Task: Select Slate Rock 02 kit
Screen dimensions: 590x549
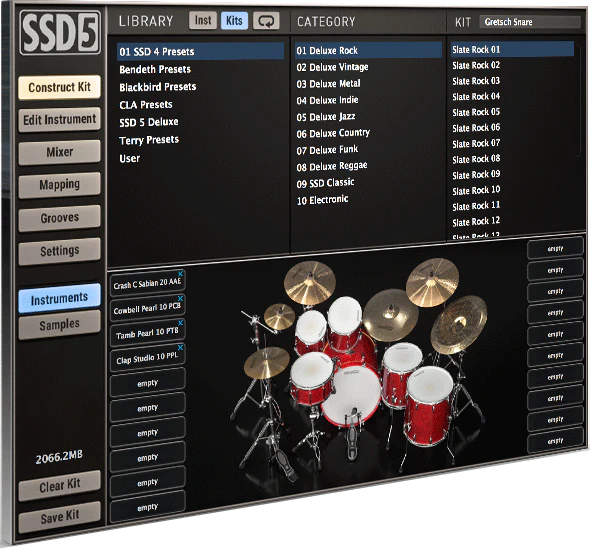Action: tap(476, 65)
